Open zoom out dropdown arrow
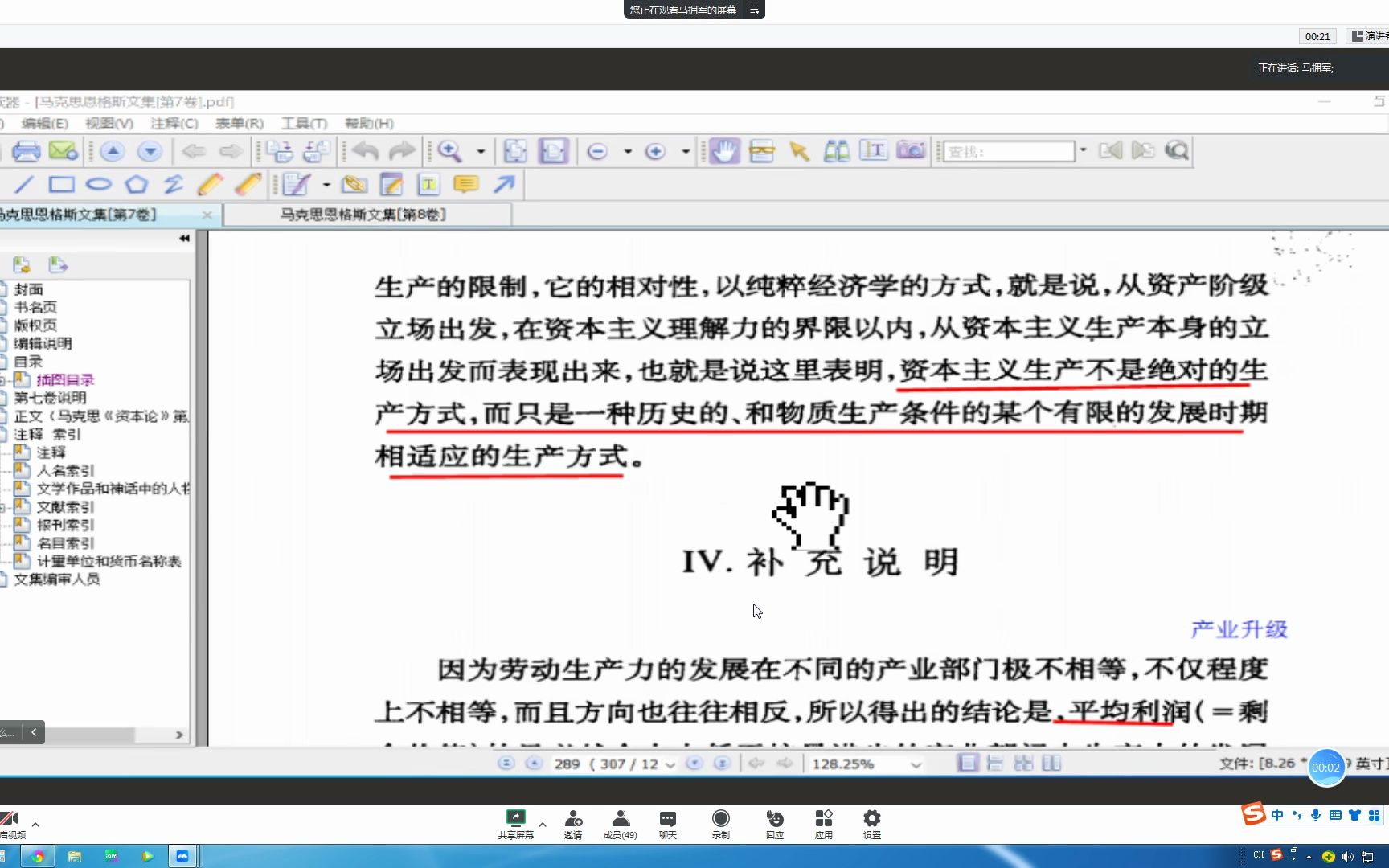 [x=628, y=151]
